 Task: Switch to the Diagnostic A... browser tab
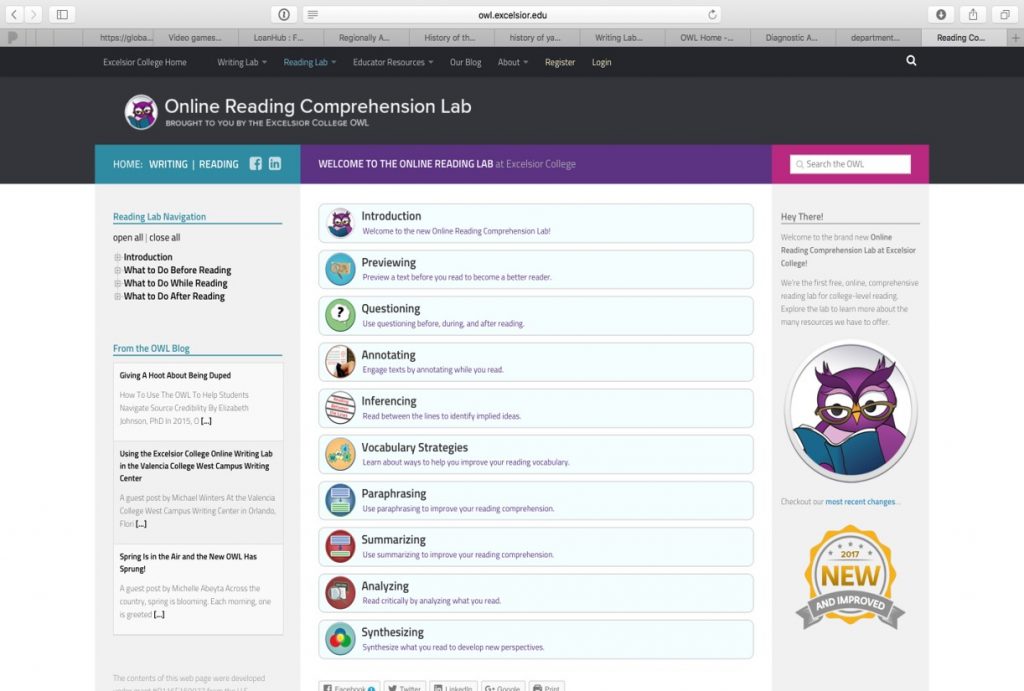tap(793, 38)
